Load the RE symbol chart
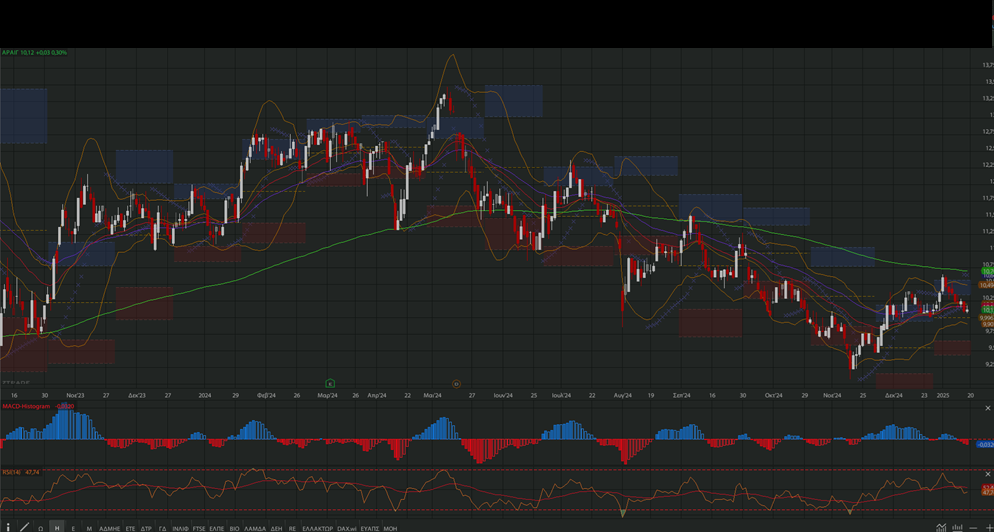 [x=292, y=528]
